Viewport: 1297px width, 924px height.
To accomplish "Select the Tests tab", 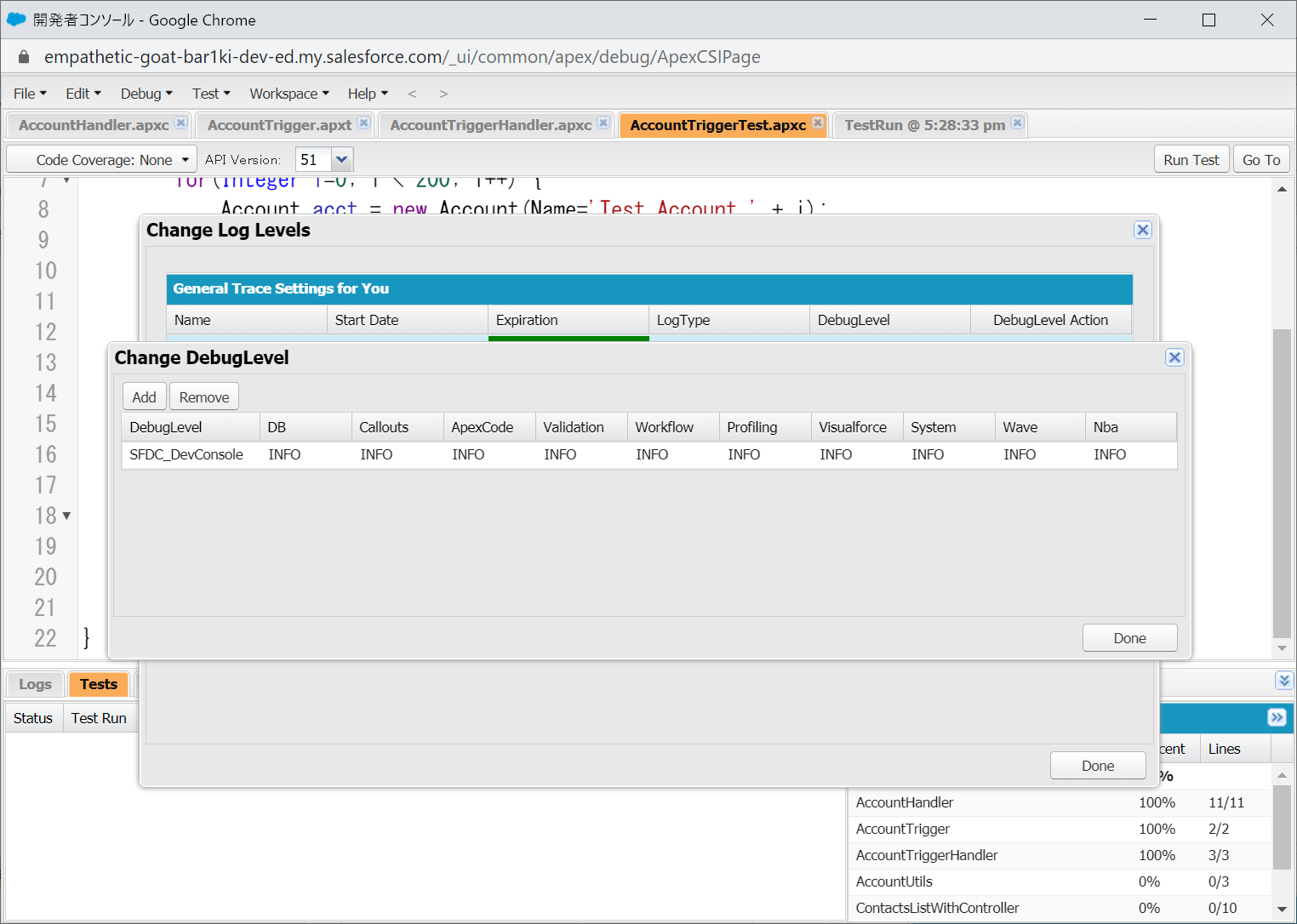I will 99,684.
